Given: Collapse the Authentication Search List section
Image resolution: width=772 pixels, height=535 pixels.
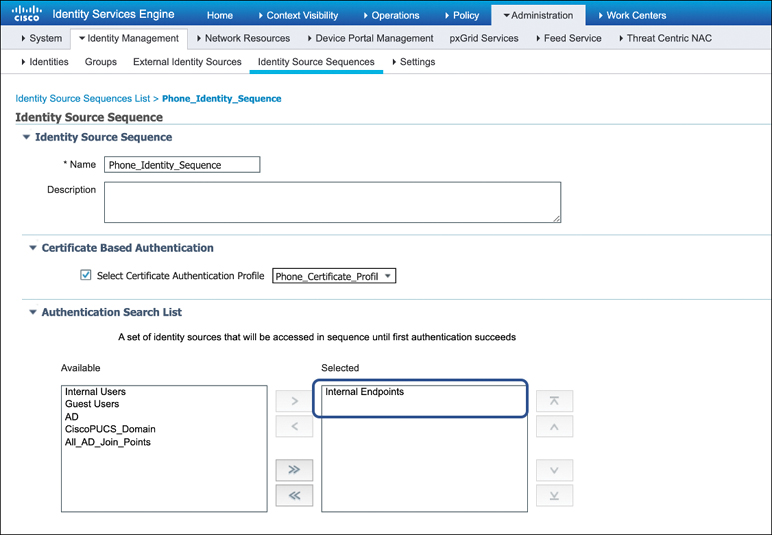Looking at the screenshot, I should (32, 312).
